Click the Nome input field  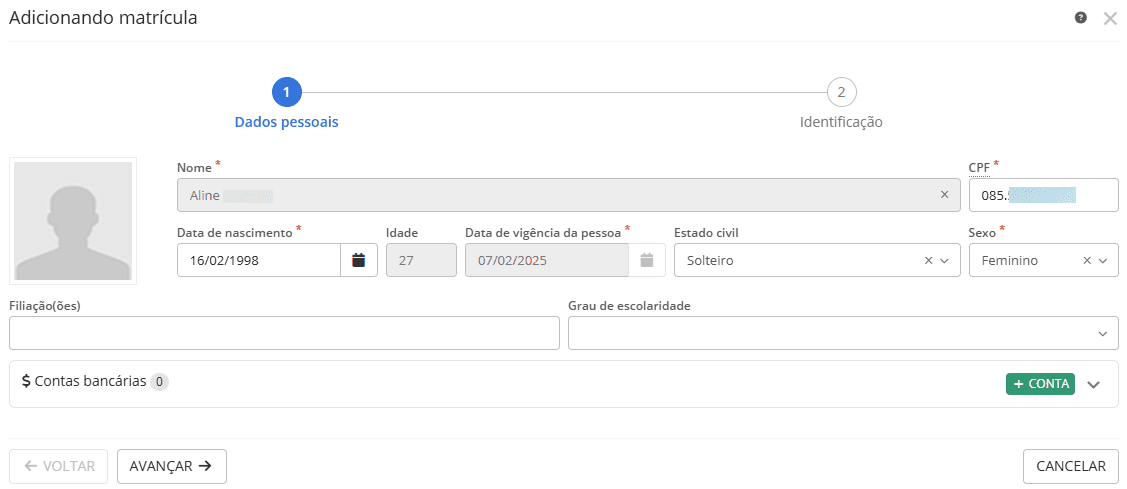tap(569, 195)
